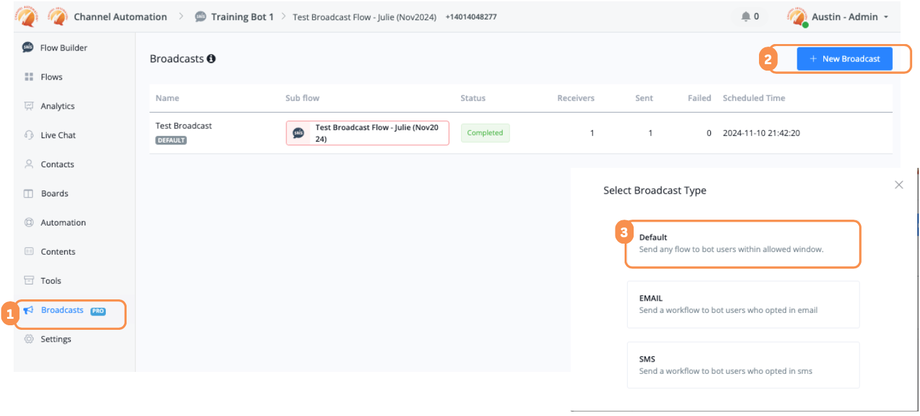Choose the Default broadcast type

coord(742,243)
